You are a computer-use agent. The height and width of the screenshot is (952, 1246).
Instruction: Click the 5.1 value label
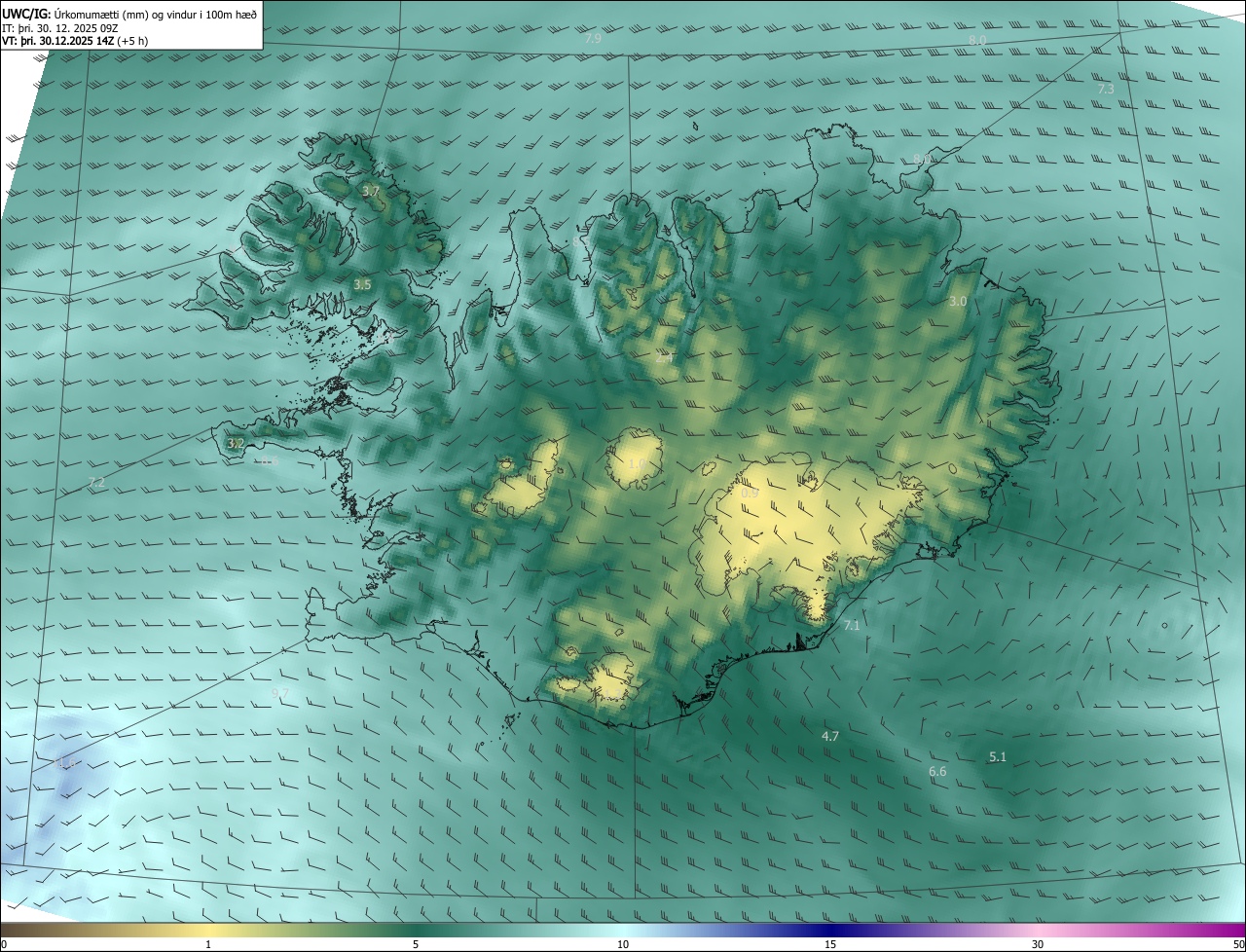998,757
